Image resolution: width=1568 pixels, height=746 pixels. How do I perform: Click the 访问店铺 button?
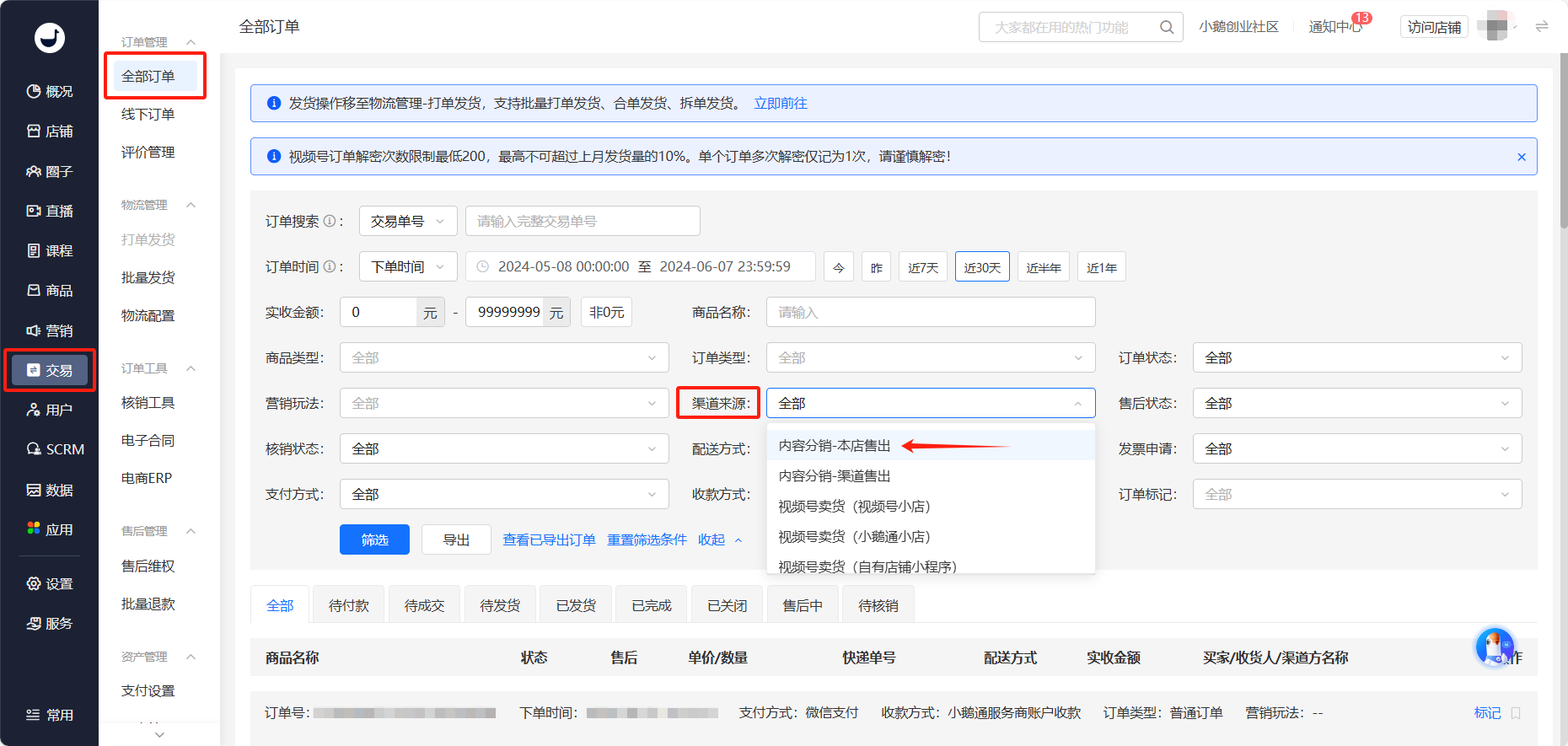(1434, 27)
